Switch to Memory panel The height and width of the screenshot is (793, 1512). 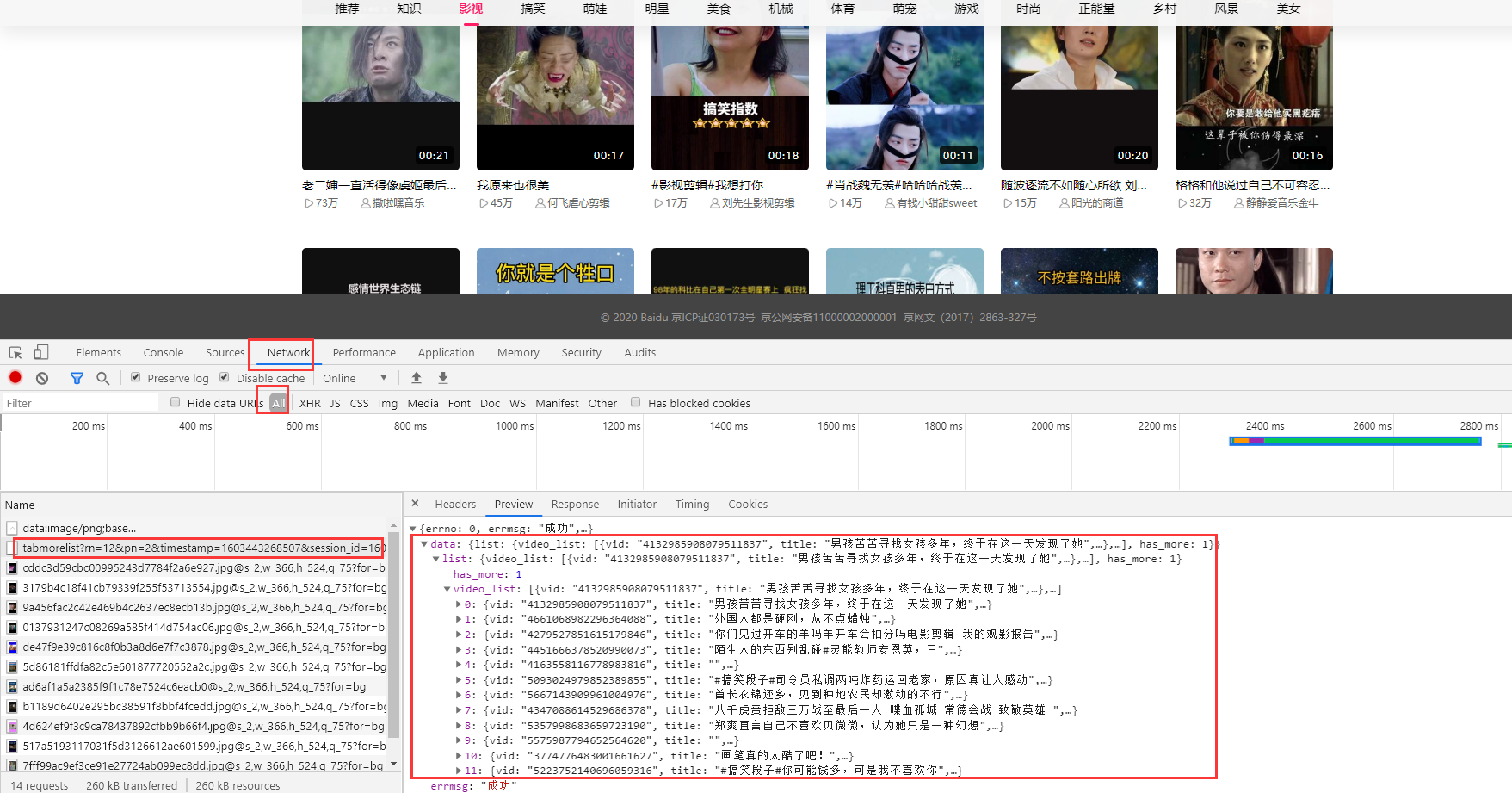[x=518, y=352]
